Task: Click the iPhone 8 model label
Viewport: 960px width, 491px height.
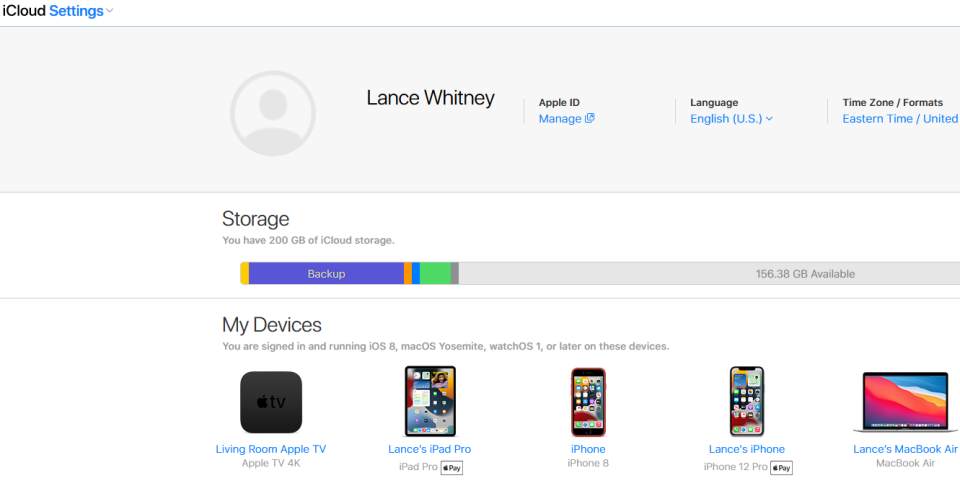Action: click(x=588, y=463)
